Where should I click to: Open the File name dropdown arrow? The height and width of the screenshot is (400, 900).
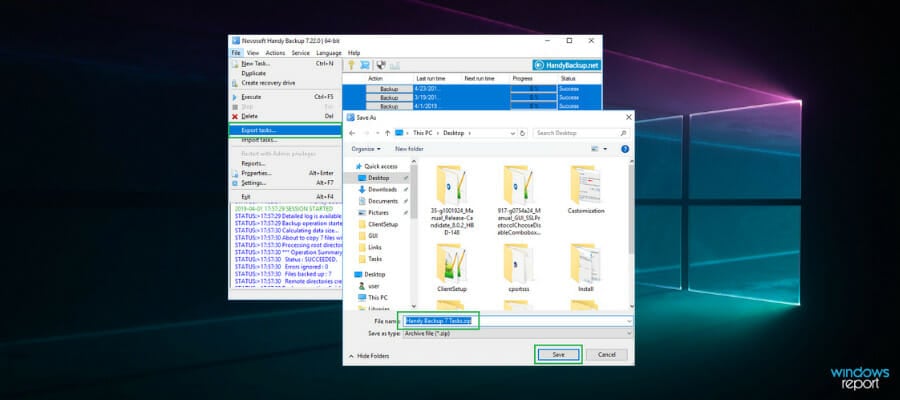pos(629,321)
